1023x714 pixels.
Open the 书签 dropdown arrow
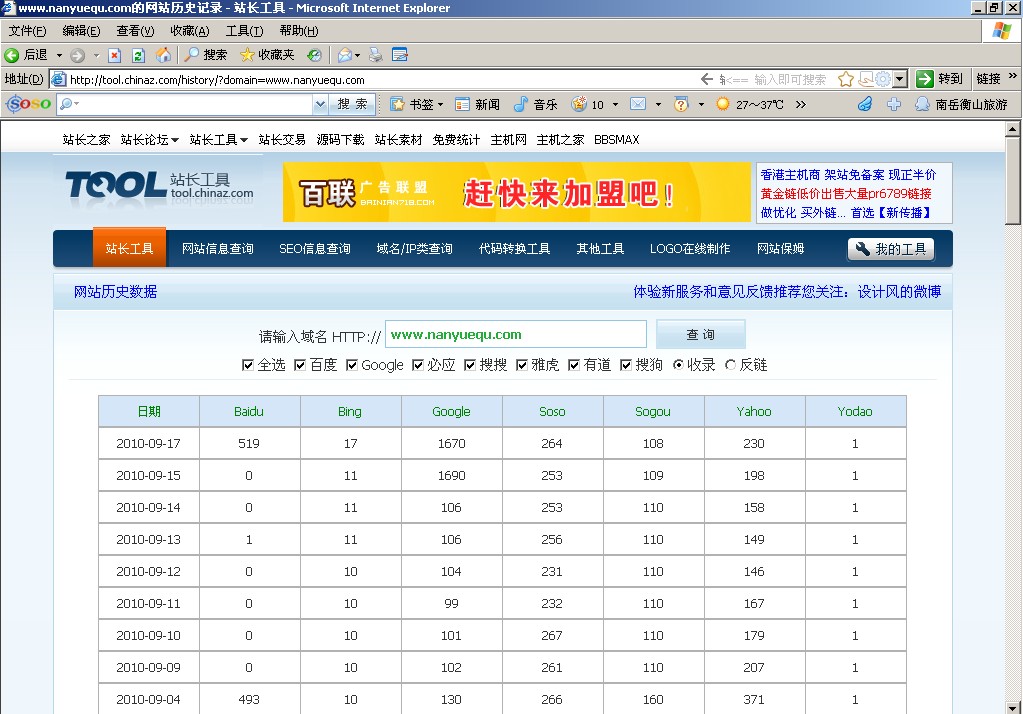pos(440,104)
